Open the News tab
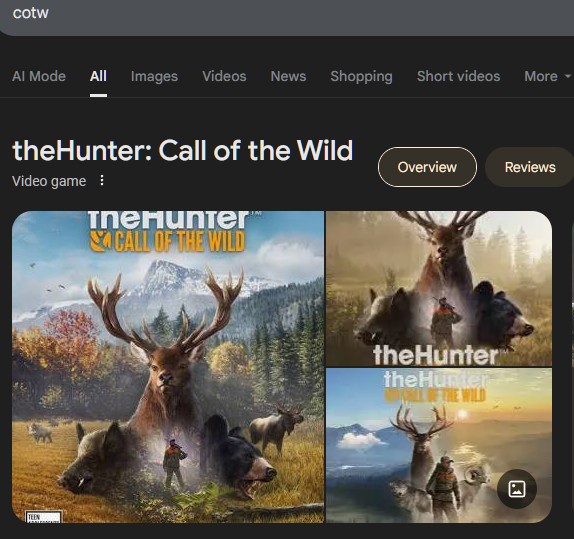Image resolution: width=574 pixels, height=539 pixels. tap(288, 76)
